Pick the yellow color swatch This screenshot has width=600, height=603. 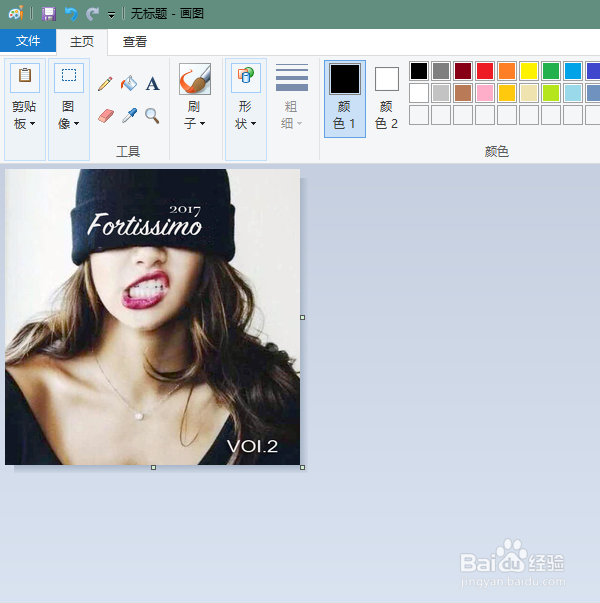tap(529, 71)
